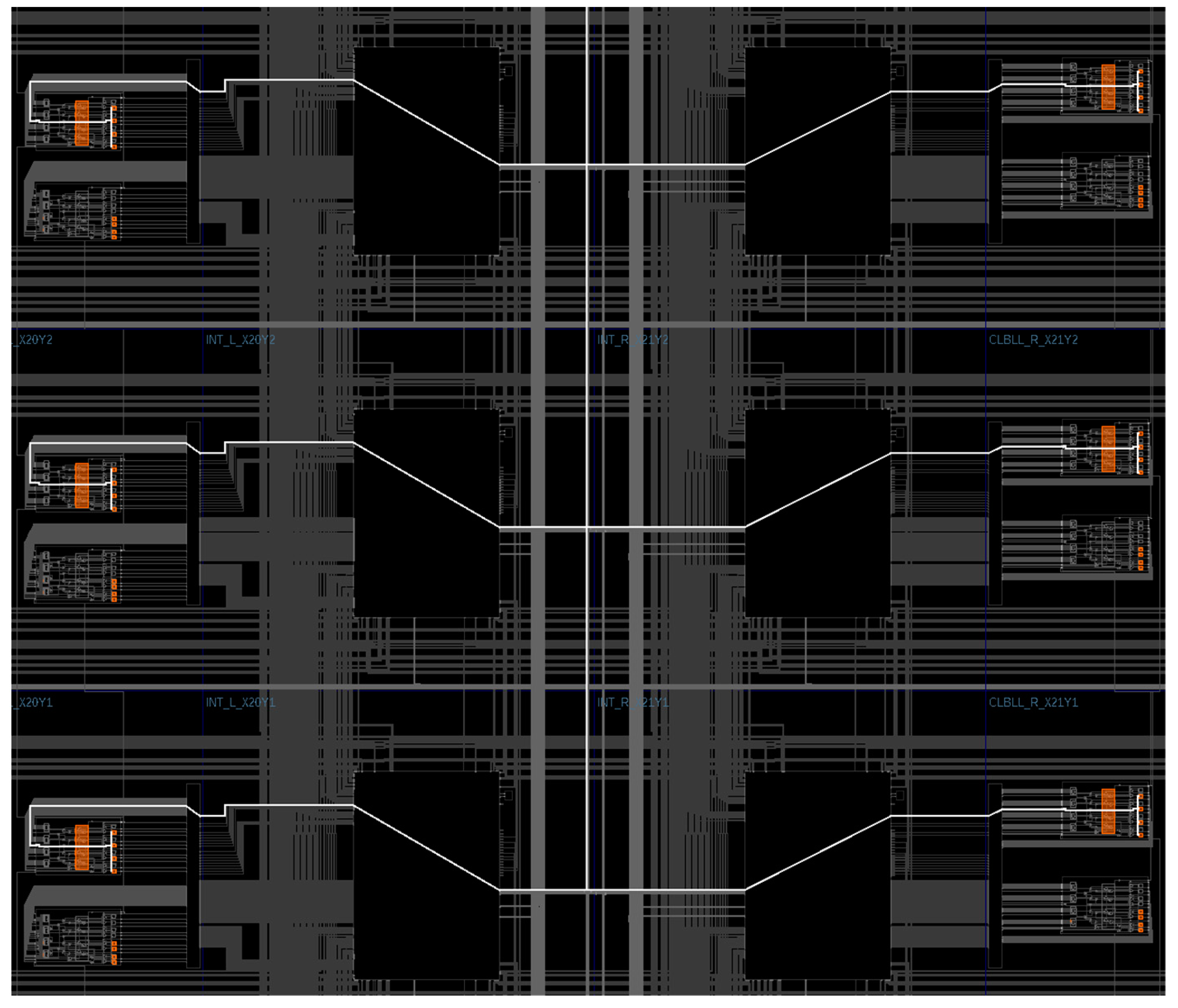Screen dimensions: 1178x1008
Task: Click the INT_L_X20Y2 tile label
Action: [240, 339]
